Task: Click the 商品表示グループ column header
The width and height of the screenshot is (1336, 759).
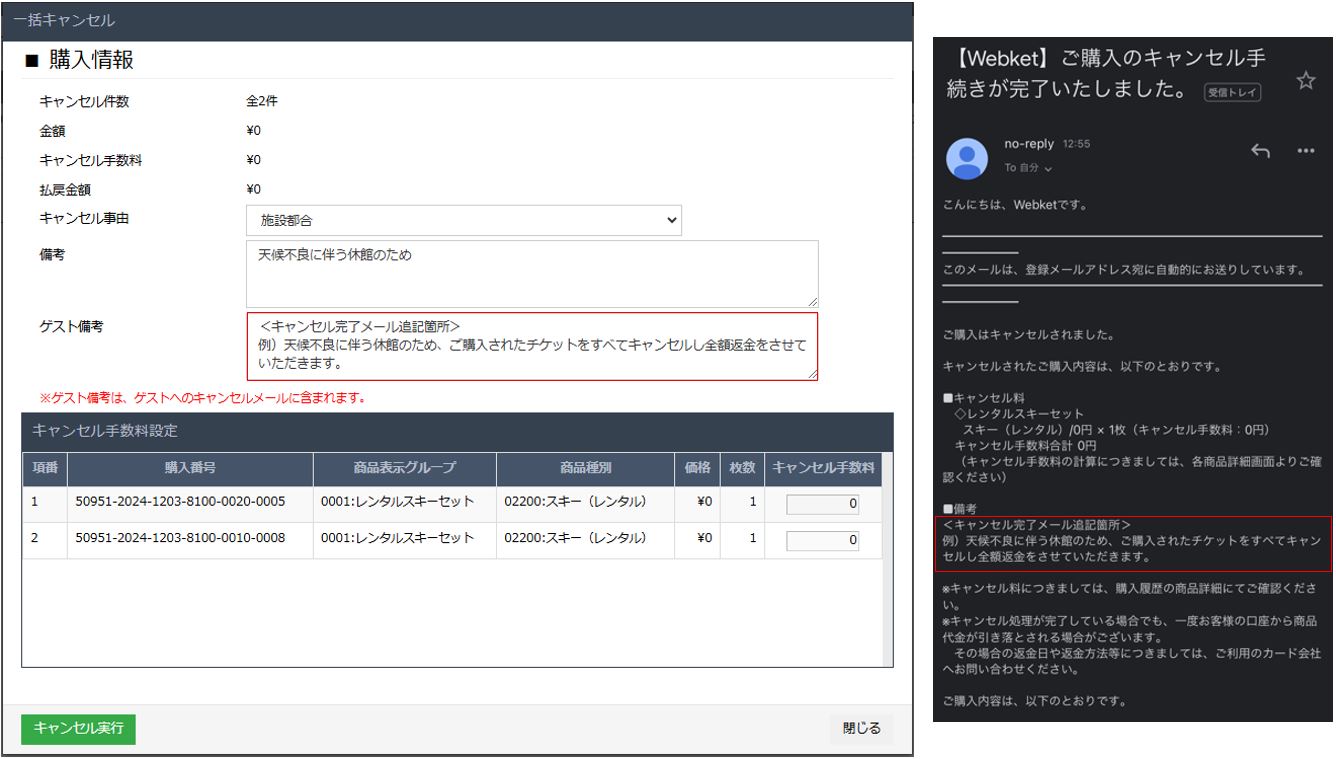Action: coord(404,469)
